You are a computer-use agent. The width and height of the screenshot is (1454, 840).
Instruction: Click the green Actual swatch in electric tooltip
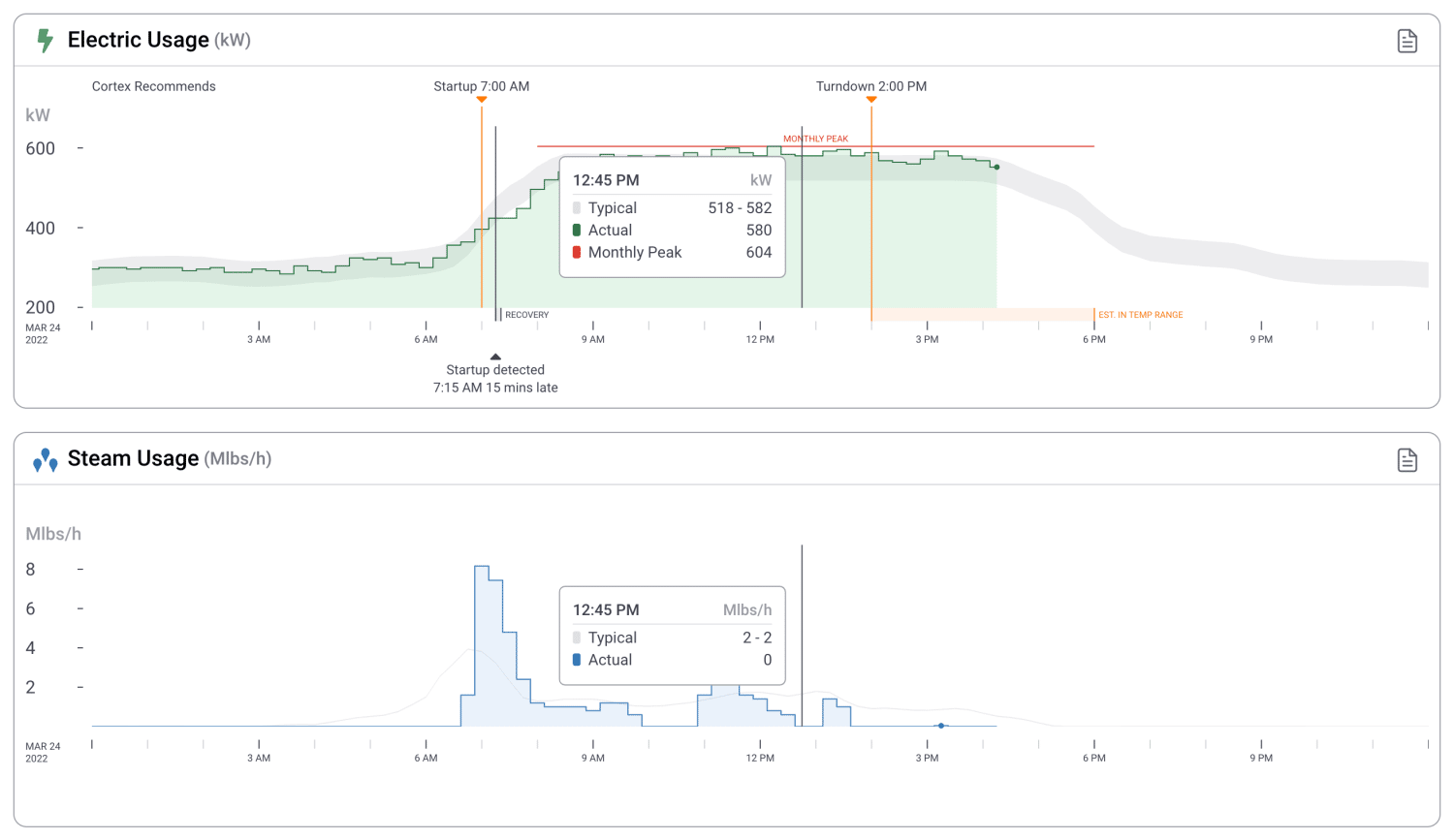click(x=577, y=231)
